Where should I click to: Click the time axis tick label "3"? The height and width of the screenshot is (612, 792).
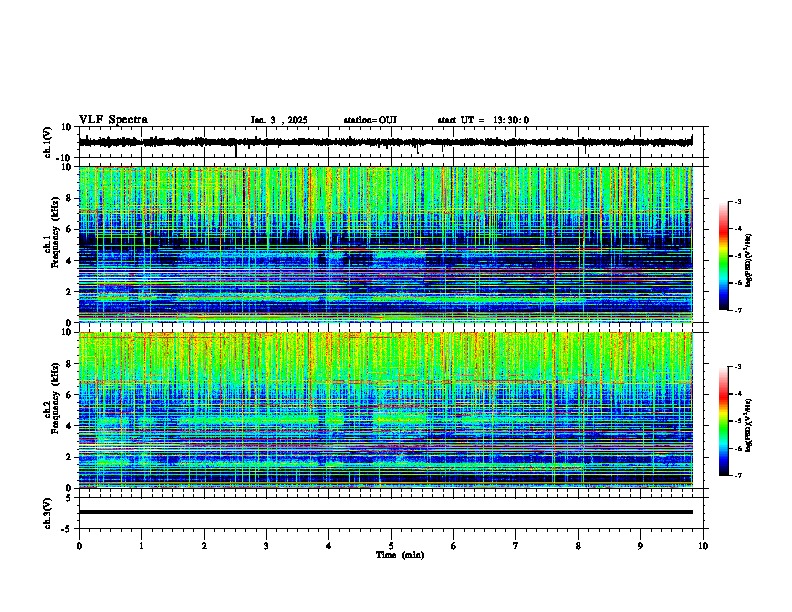click(x=266, y=546)
